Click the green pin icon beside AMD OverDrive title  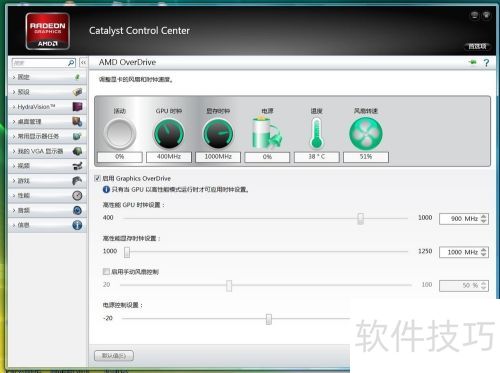473,62
